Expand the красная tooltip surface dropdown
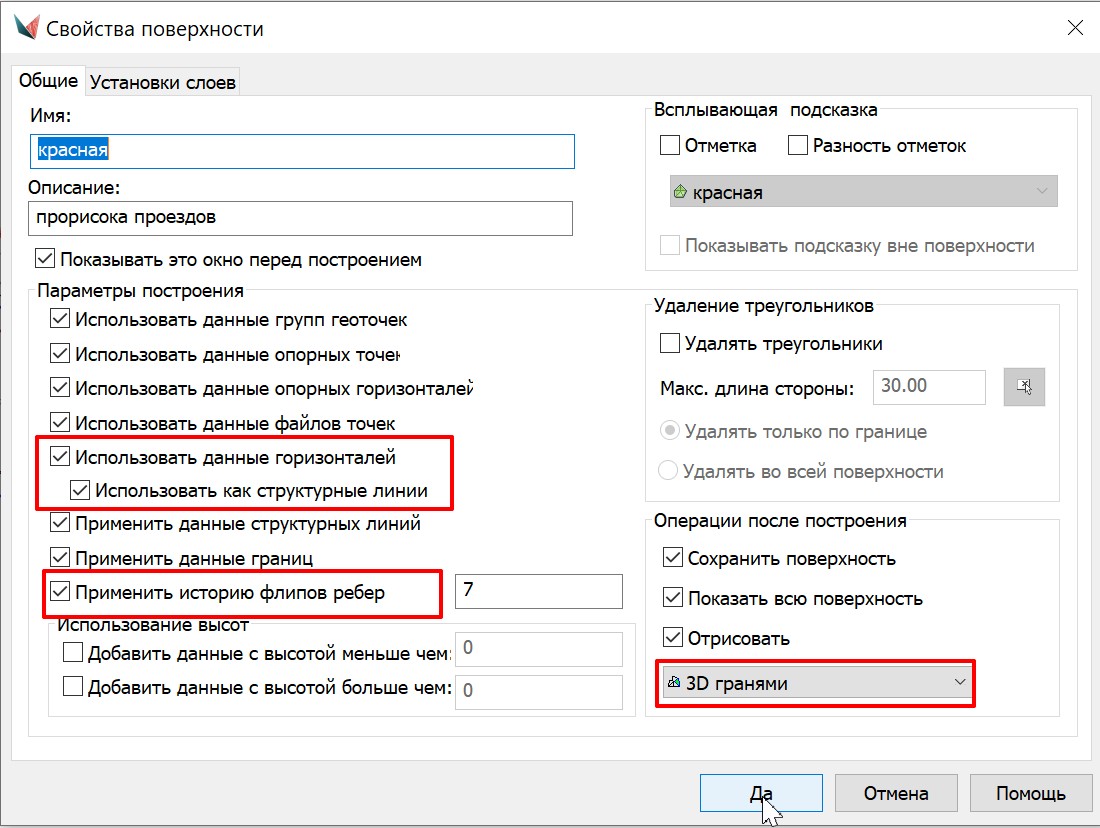The image size is (1100, 828). [x=863, y=192]
